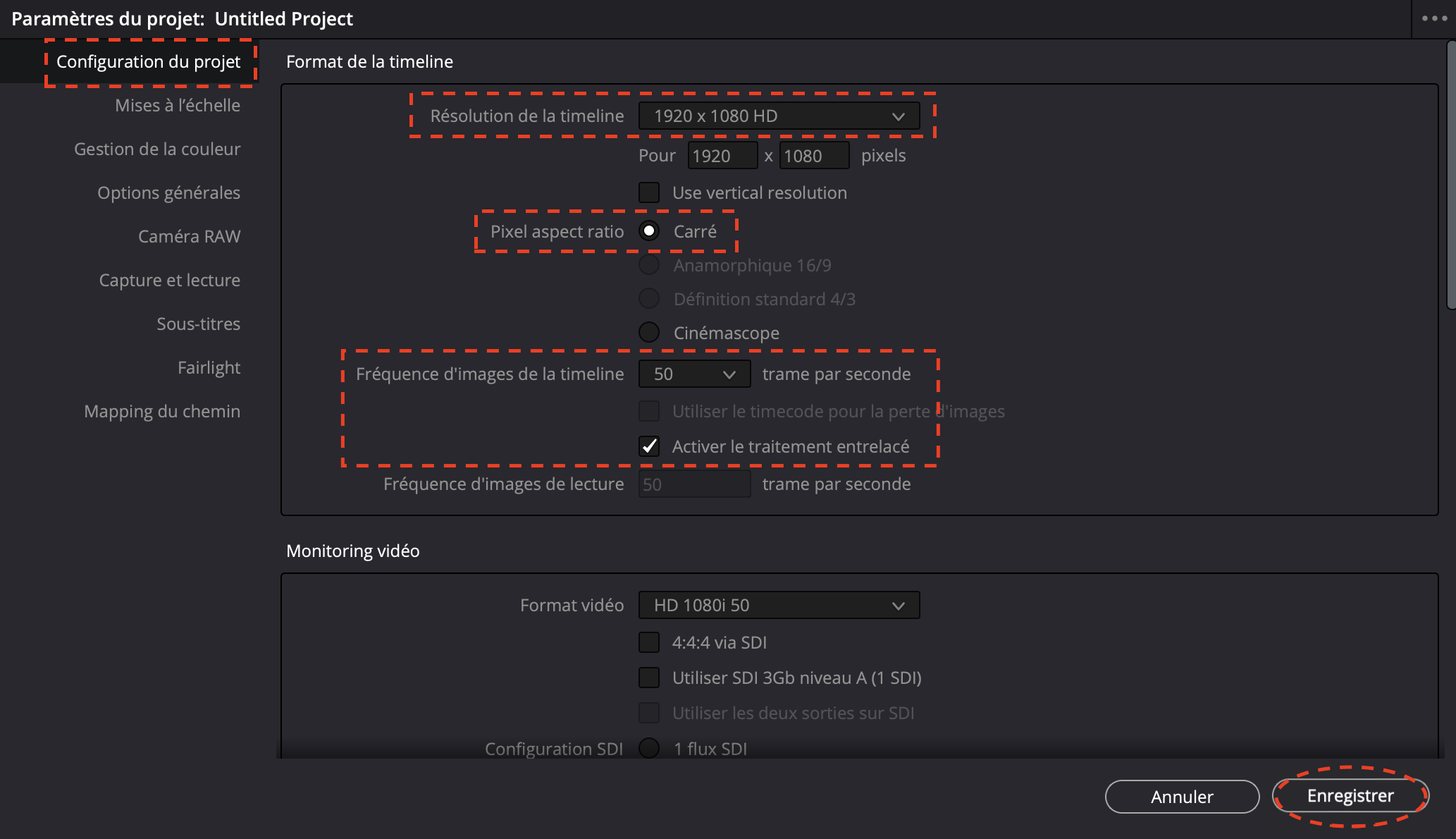Image resolution: width=1456 pixels, height=839 pixels.
Task: Select Mapping du chemin section
Action: point(162,412)
